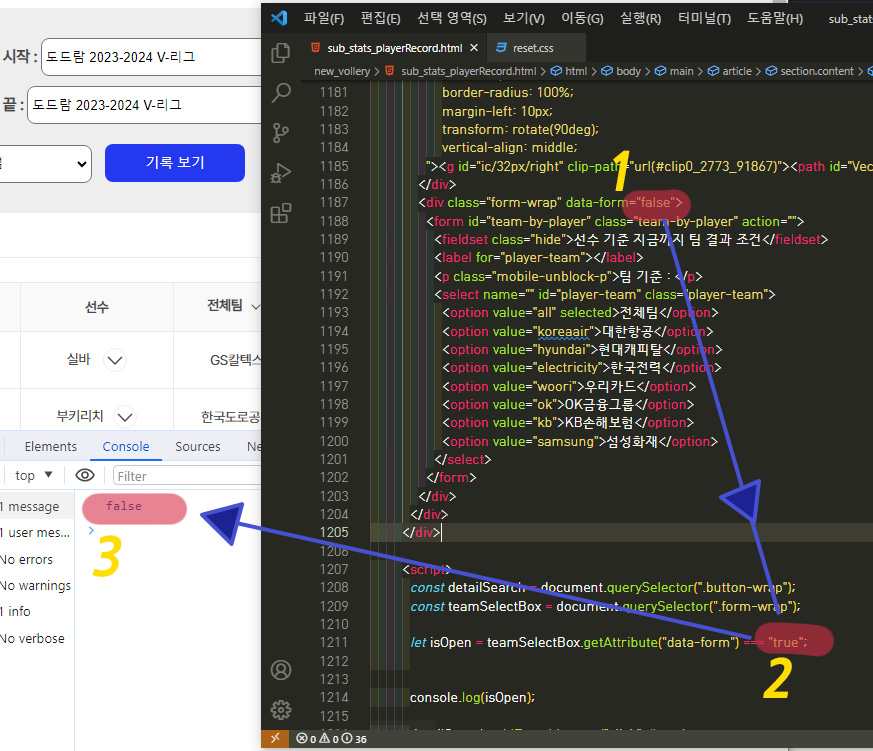Switch to the Sources DevTools tab
This screenshot has height=751, width=873.
[198, 446]
